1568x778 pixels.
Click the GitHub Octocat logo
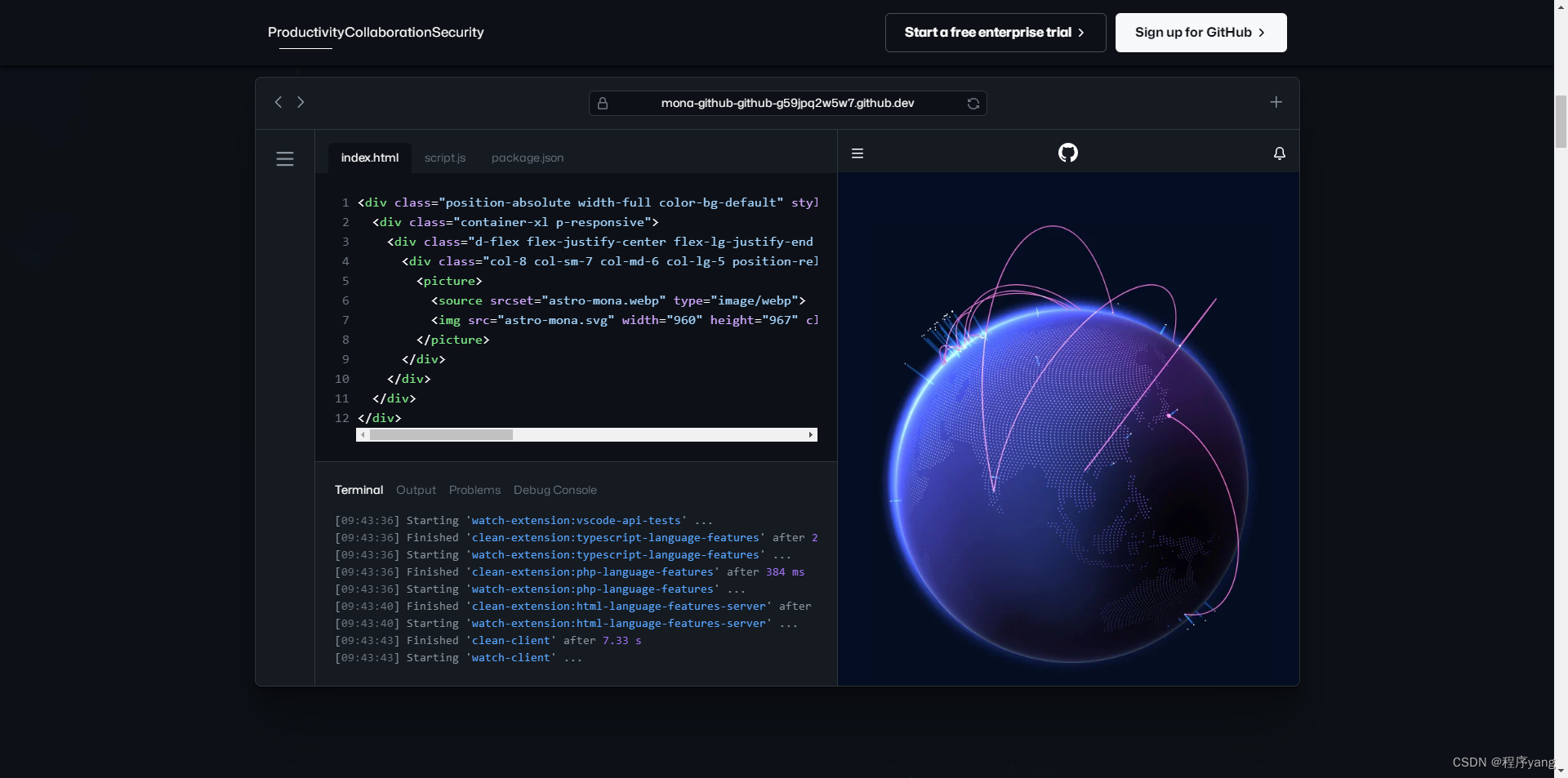(1068, 153)
